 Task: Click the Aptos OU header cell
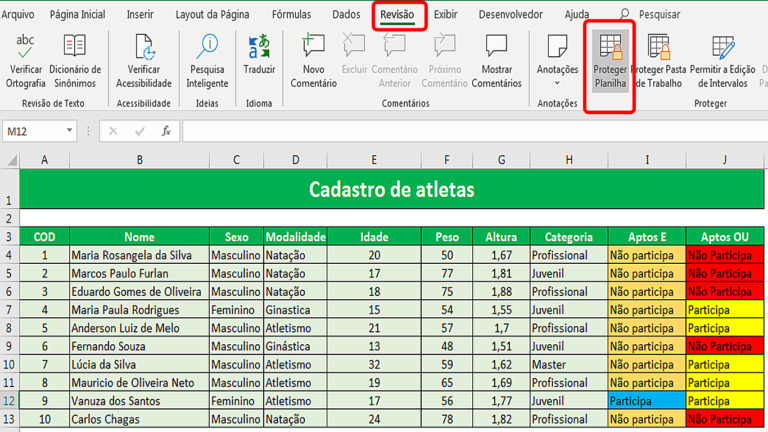coord(724,237)
